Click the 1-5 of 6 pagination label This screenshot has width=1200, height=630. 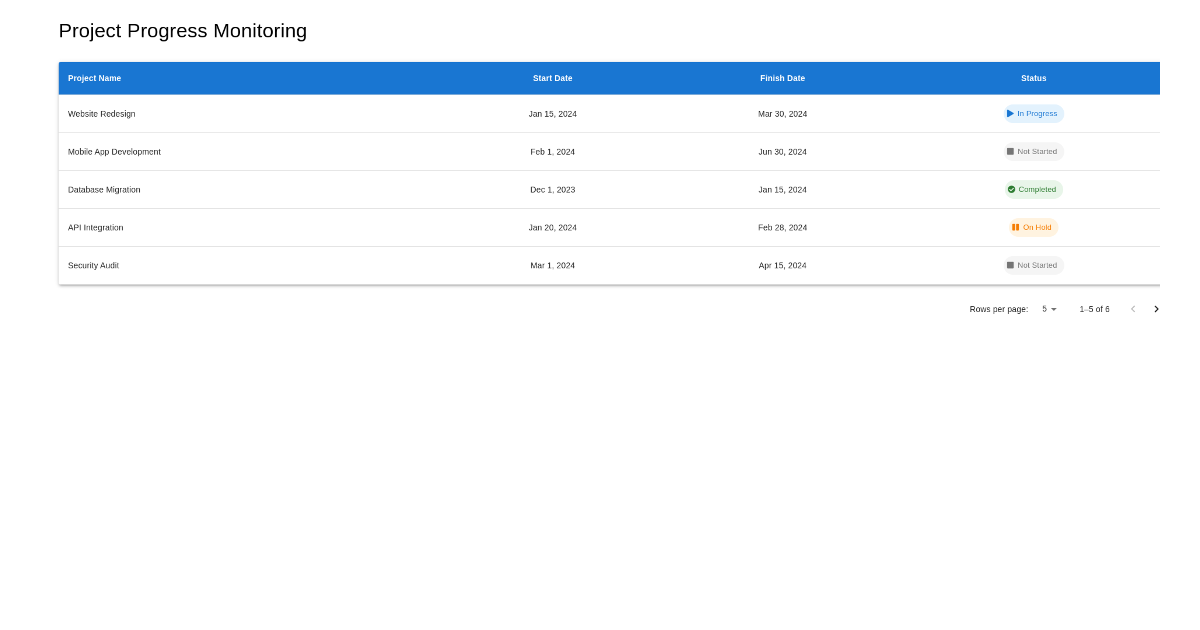[x=1094, y=309]
